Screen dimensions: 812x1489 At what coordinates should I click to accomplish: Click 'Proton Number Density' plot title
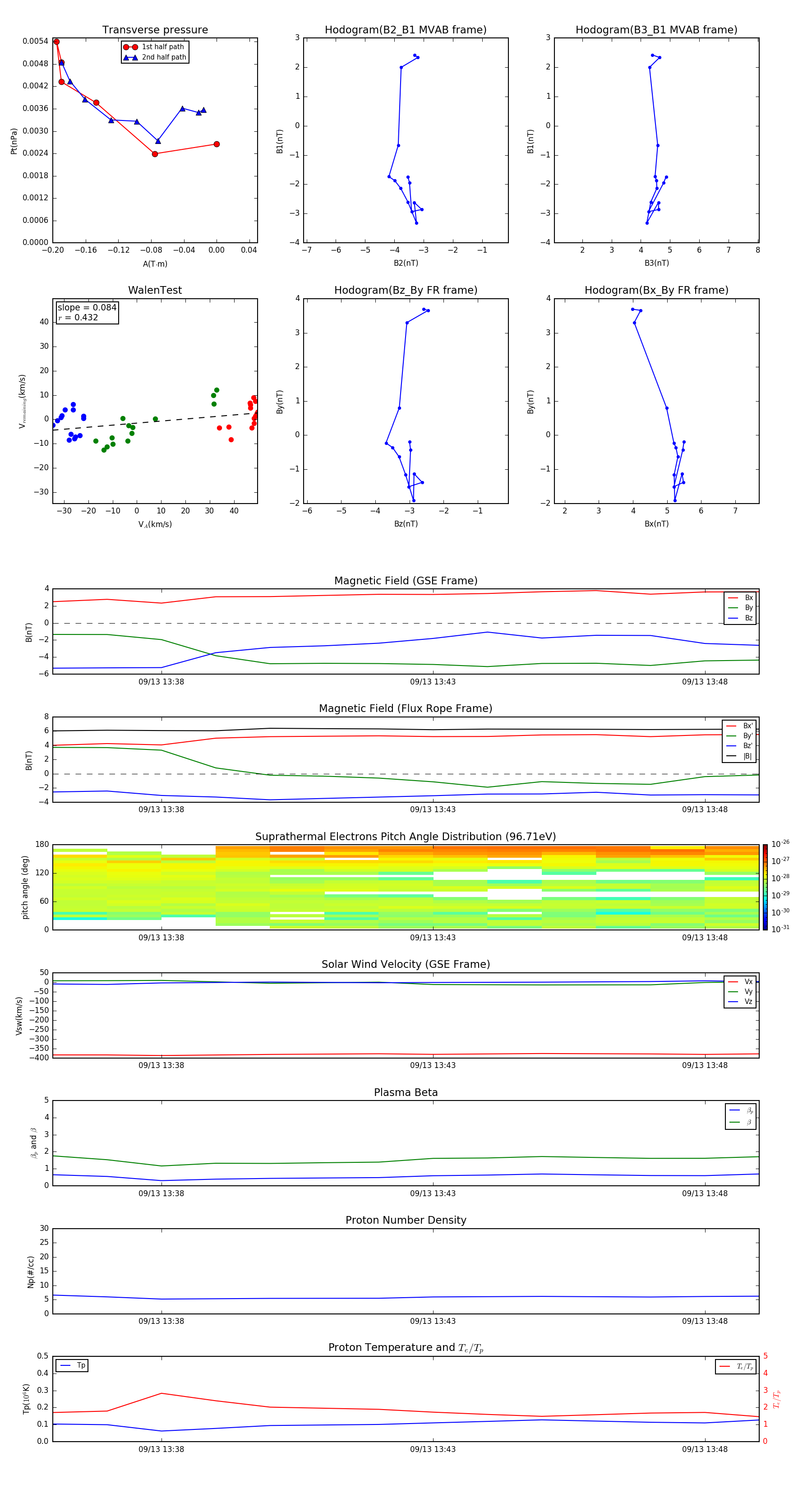pyautogui.click(x=406, y=1220)
